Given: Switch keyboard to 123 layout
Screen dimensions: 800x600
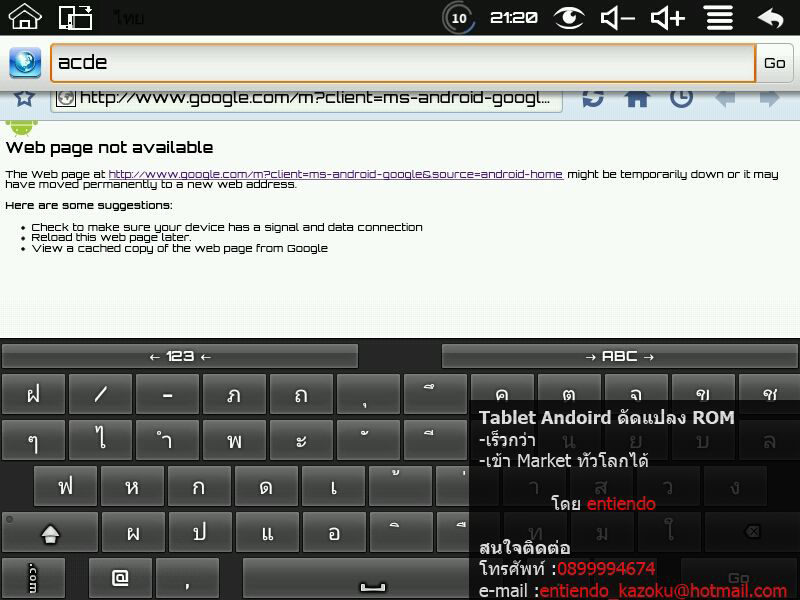Looking at the screenshot, I should pyautogui.click(x=180, y=356).
